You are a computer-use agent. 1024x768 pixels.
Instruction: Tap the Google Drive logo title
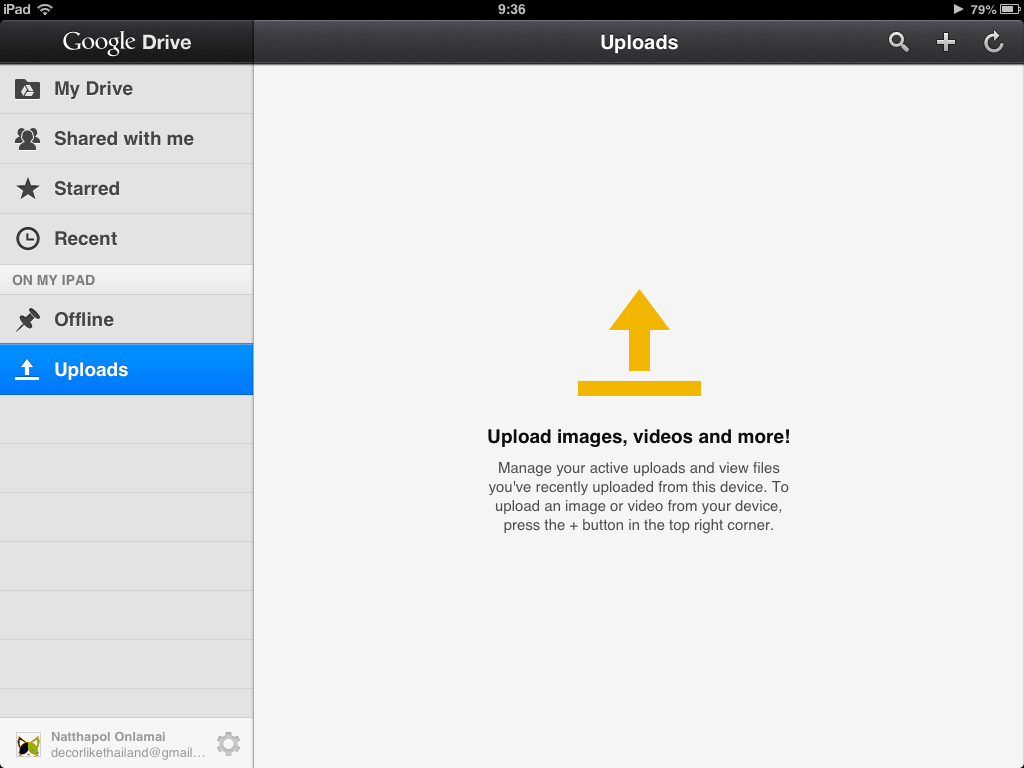(127, 42)
